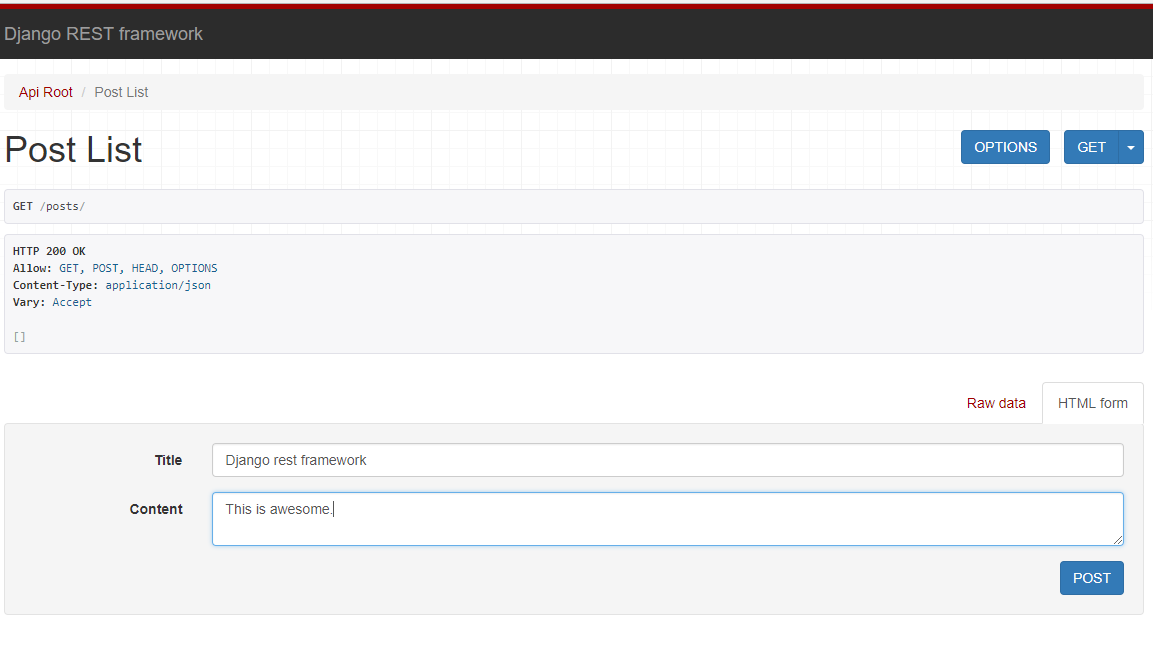Expand the GET format dropdown arrow
This screenshot has height=648, width=1153.
click(x=1131, y=147)
